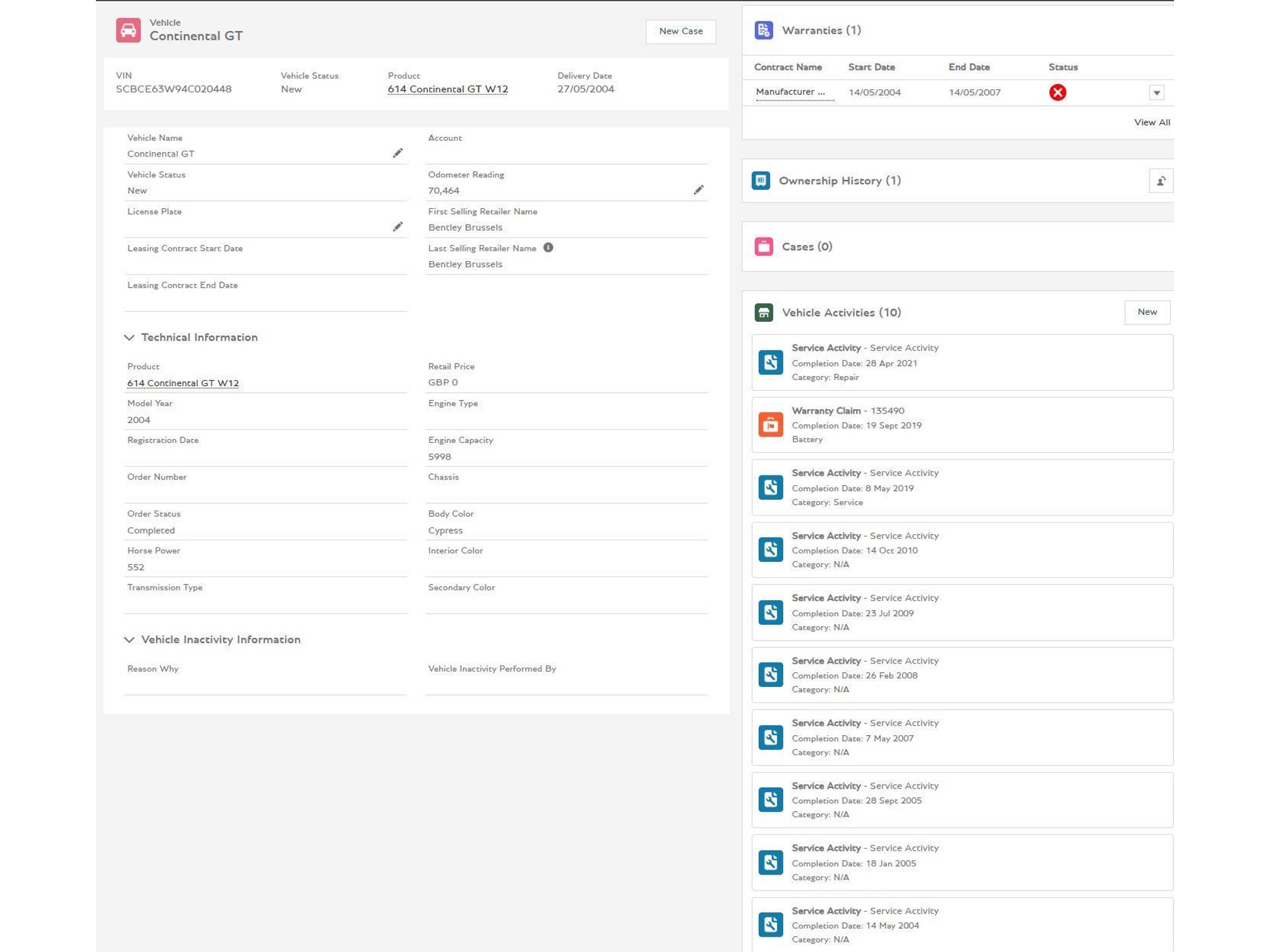Open the Warranties (1) heading

tap(822, 30)
